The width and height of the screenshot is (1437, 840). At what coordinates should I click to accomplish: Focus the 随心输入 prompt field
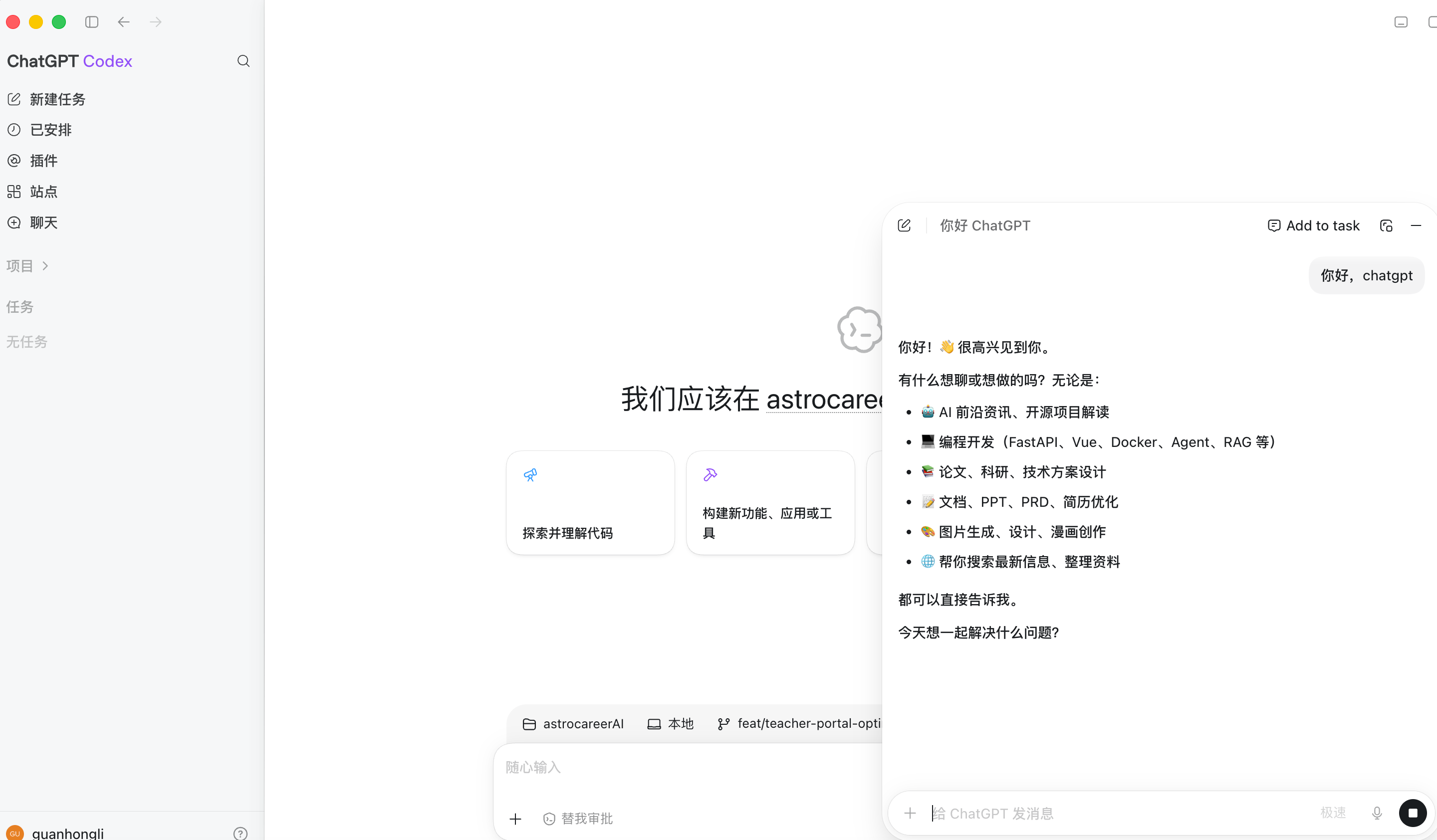tap(687, 768)
